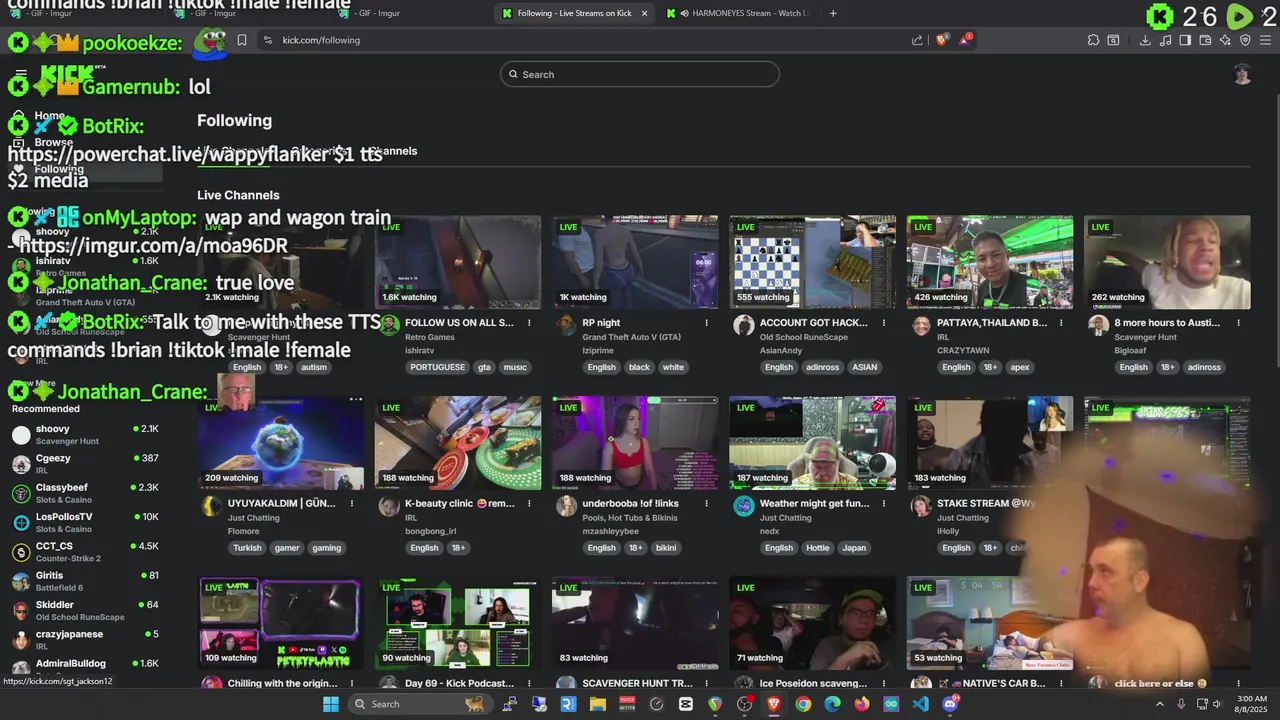Open LosPollosTV recommended channel
This screenshot has height=720, width=1280.
[86, 522]
